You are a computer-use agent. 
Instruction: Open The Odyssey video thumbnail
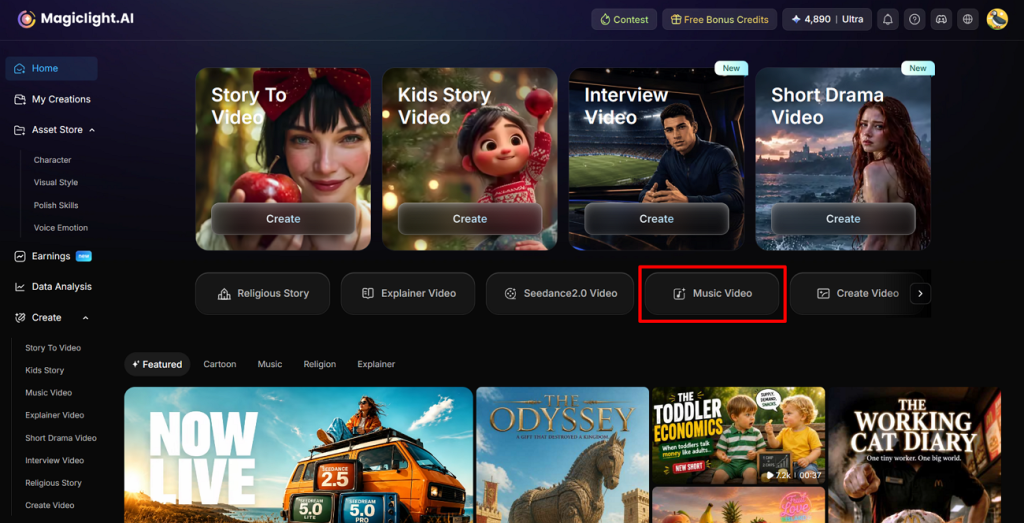coord(562,455)
